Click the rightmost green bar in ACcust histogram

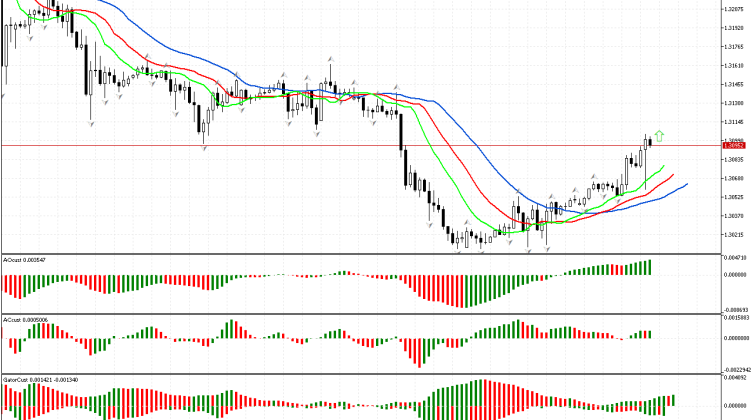(x=649, y=334)
